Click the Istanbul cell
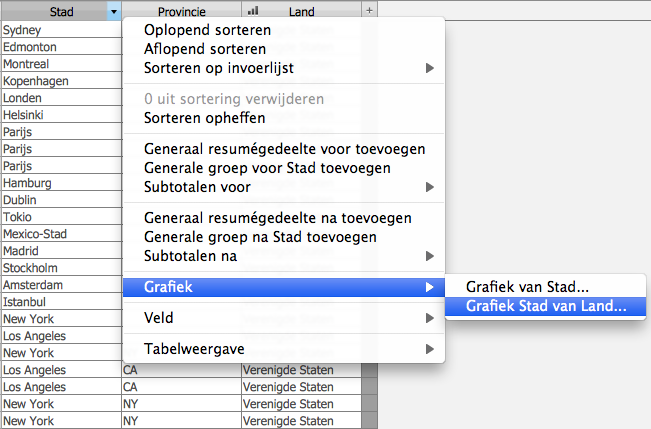 tap(61, 302)
